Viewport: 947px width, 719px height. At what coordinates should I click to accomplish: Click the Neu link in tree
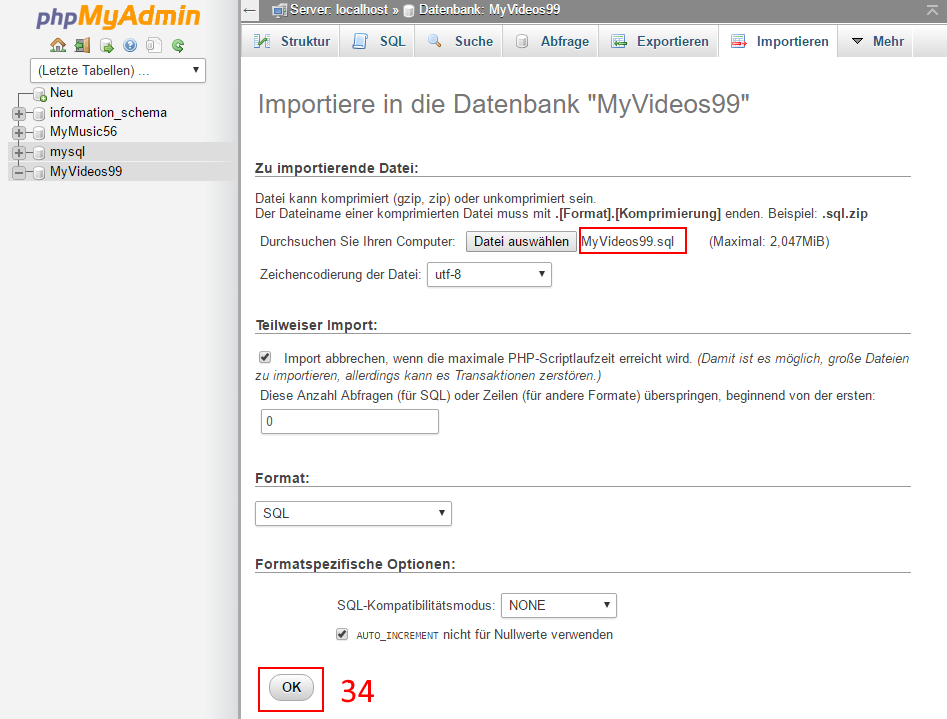(62, 92)
